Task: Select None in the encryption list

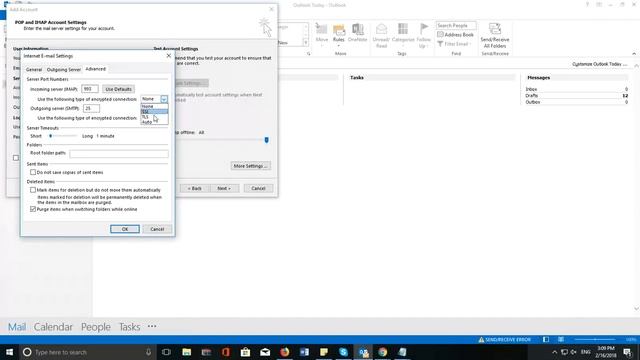Action: pyautogui.click(x=154, y=106)
